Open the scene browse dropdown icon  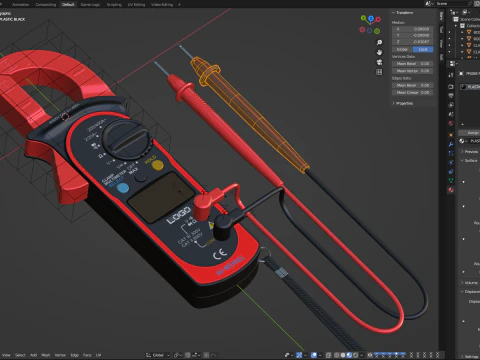point(429,3)
